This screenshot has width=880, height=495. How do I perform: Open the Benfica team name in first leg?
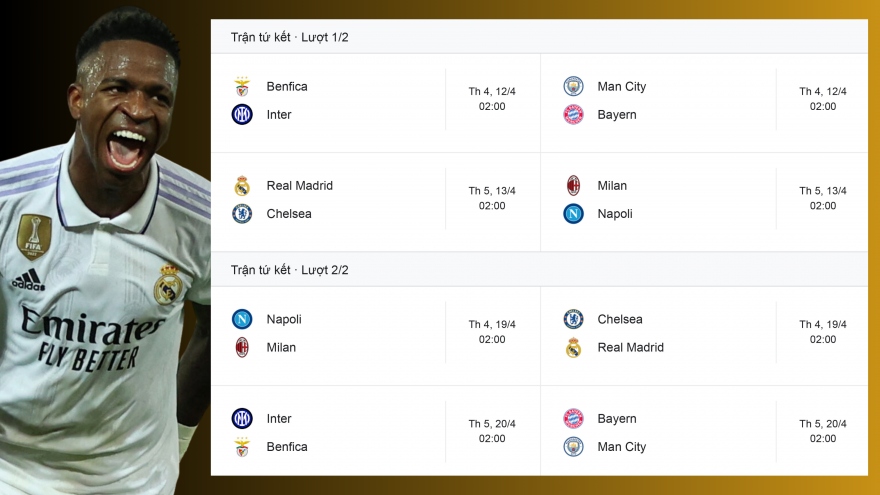coord(287,87)
